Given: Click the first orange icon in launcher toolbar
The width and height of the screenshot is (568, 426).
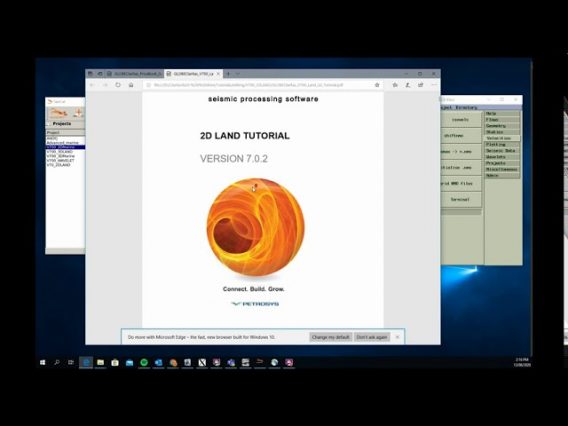Looking at the screenshot, I should coord(59,113).
